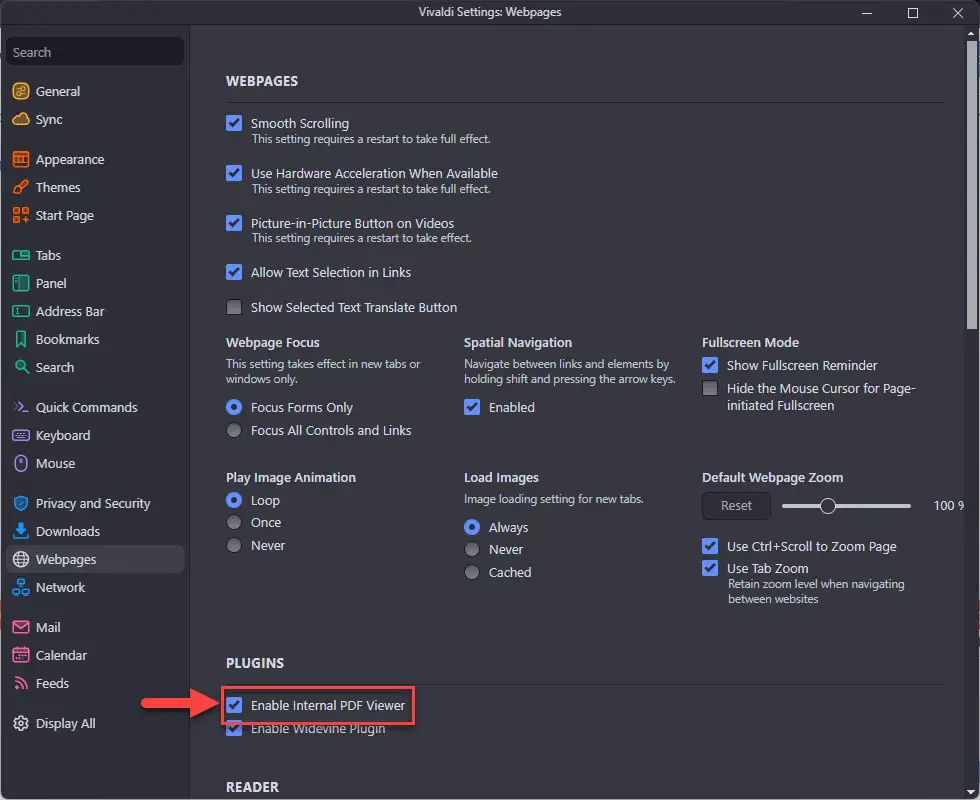980x800 pixels.
Task: Toggle Spatial Navigation Enabled checkbox
Action: (472, 408)
